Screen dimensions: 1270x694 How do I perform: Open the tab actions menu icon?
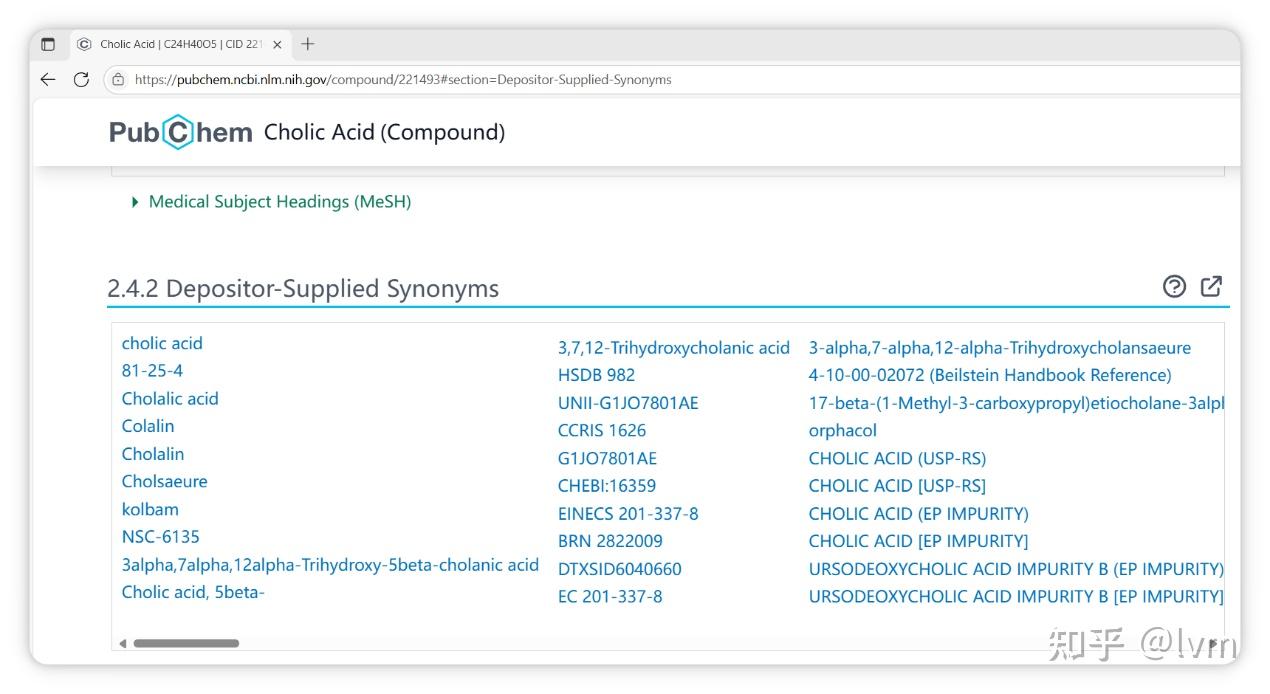click(x=48, y=44)
